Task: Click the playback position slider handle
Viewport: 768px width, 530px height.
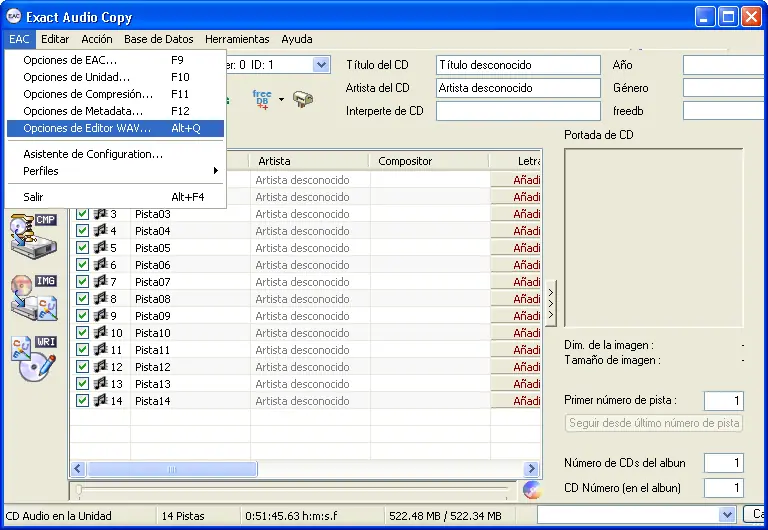Action: (x=78, y=489)
